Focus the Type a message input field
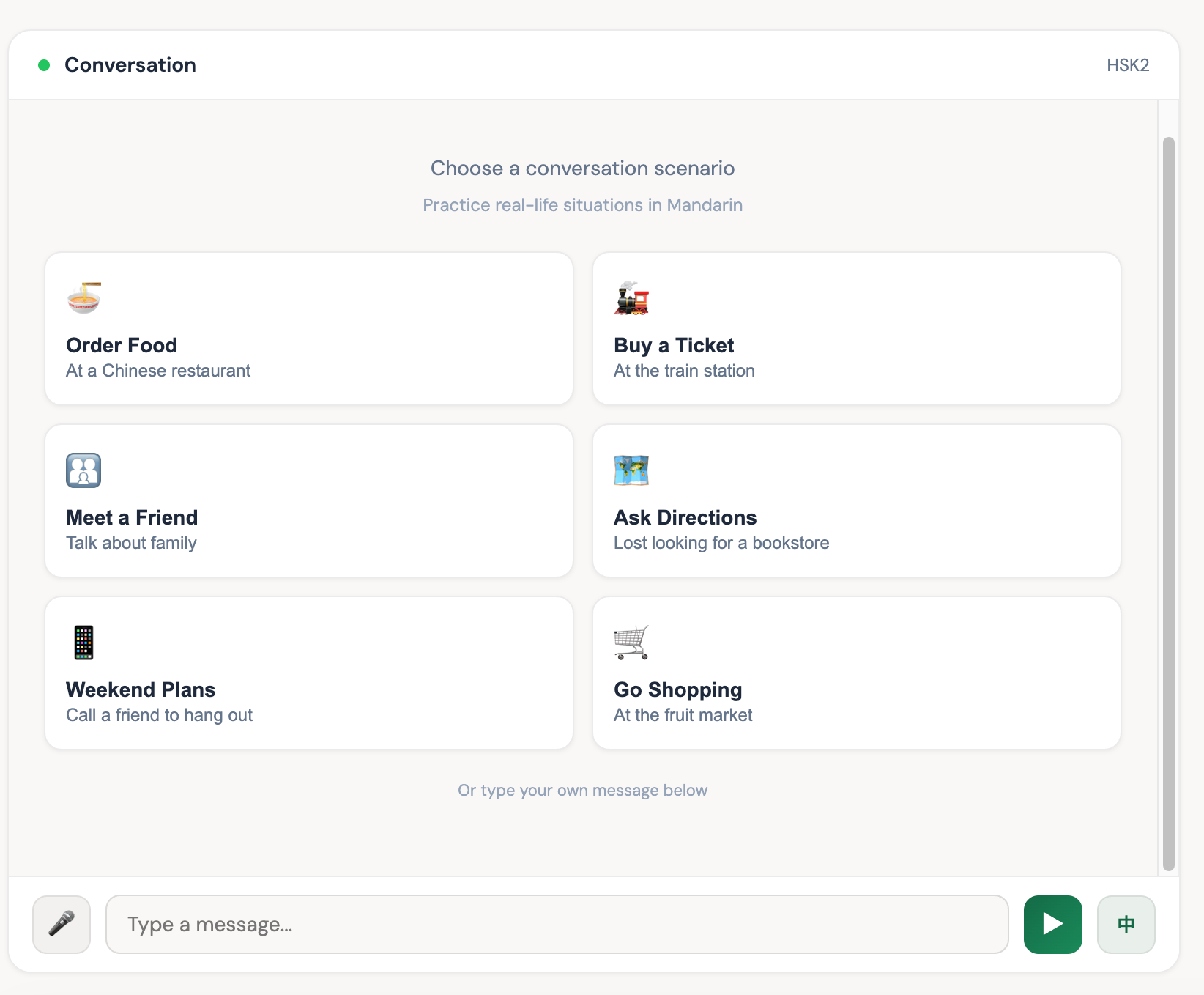1204x995 pixels. pos(557,924)
